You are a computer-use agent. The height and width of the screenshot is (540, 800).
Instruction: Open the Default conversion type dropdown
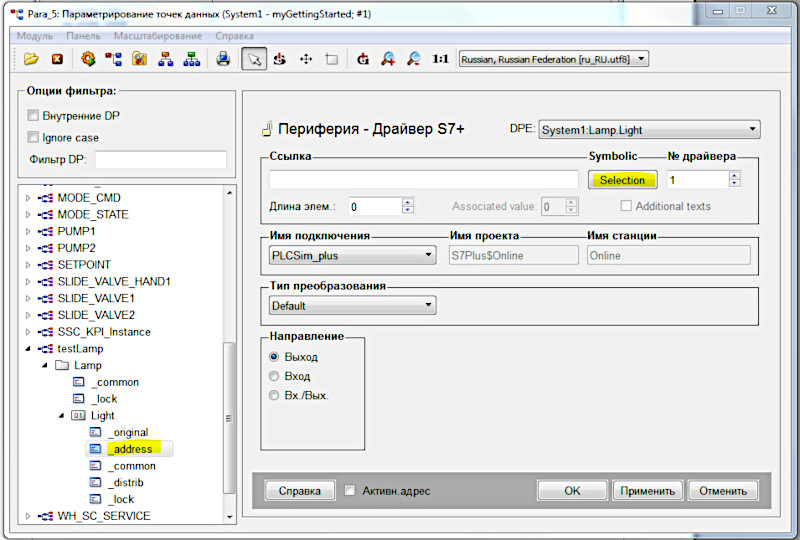pyautogui.click(x=353, y=305)
